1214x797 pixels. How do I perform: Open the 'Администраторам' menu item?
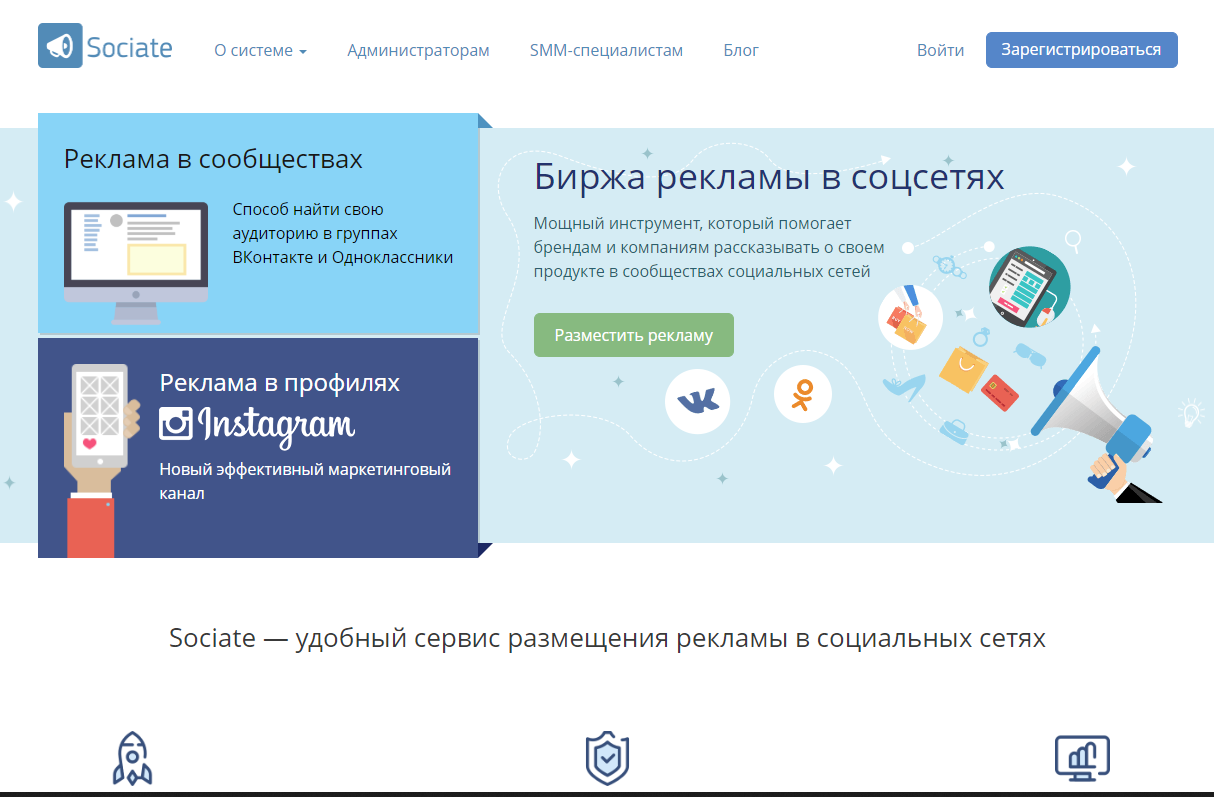(418, 50)
